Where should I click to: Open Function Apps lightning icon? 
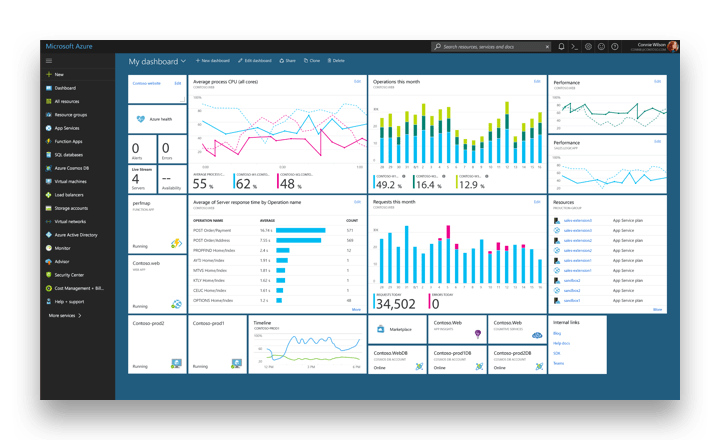pyautogui.click(x=49, y=141)
